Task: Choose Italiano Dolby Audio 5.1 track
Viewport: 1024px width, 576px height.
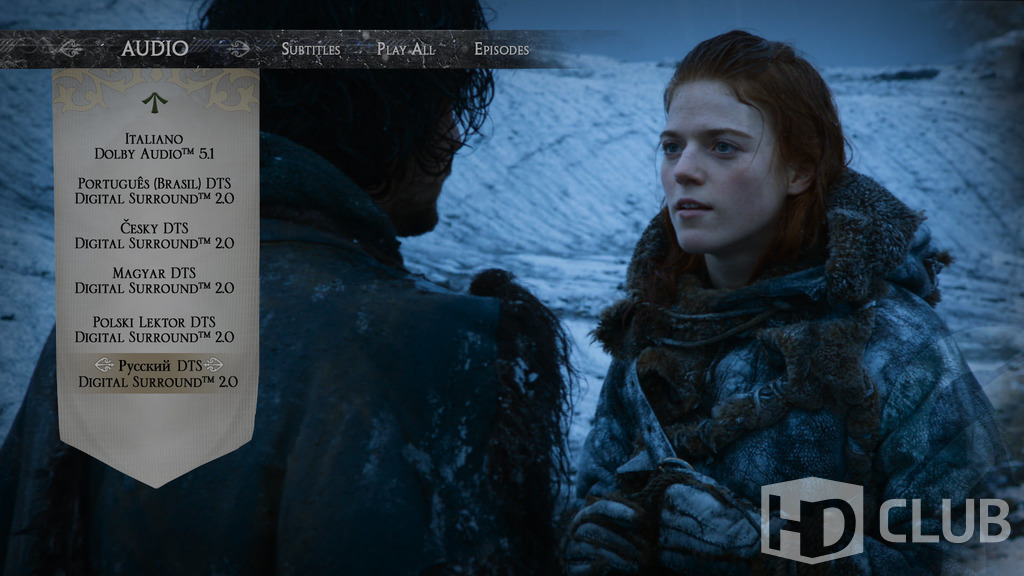Action: tap(154, 146)
